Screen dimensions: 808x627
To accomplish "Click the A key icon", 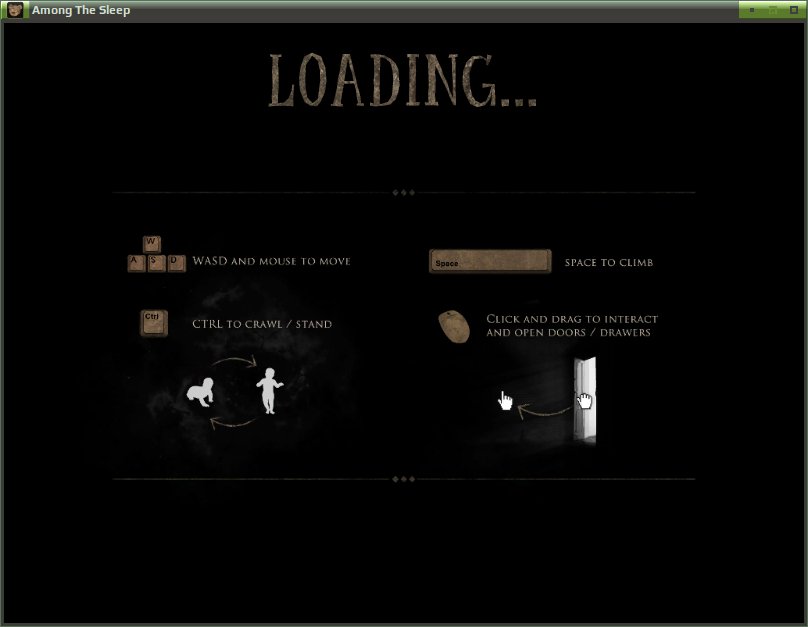I will (x=137, y=263).
